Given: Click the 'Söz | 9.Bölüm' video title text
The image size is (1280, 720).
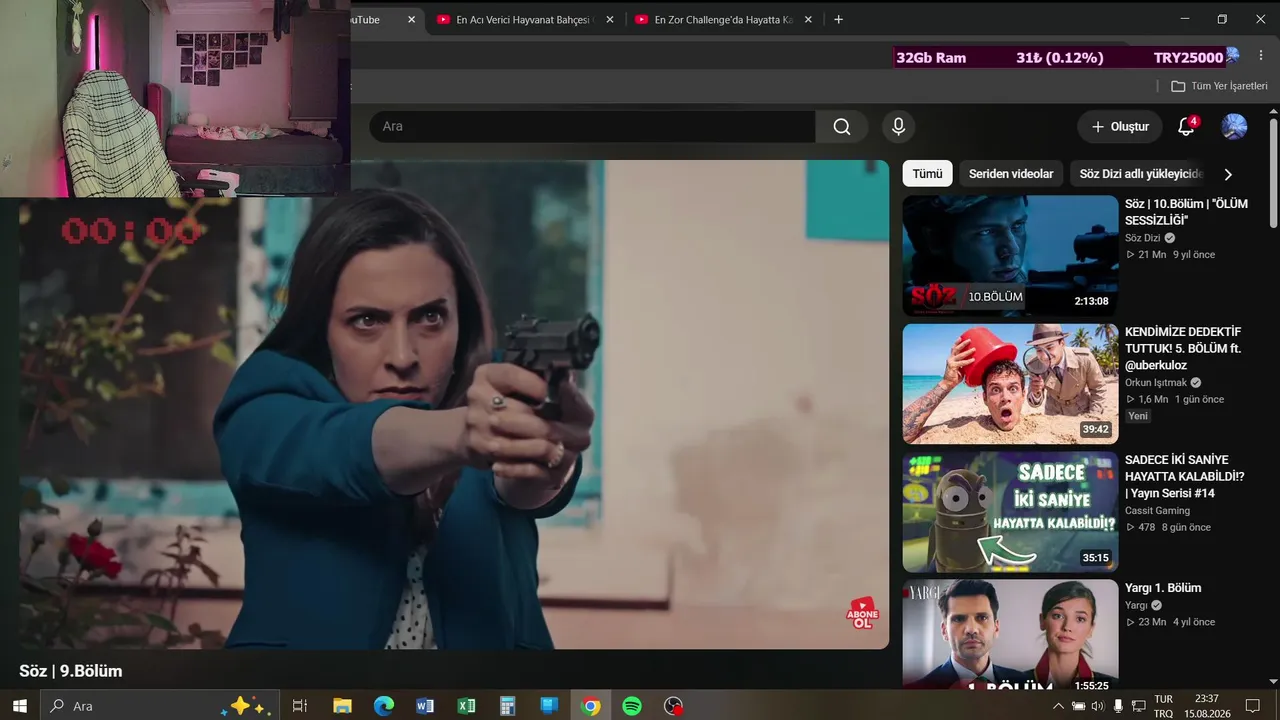Looking at the screenshot, I should tap(71, 671).
